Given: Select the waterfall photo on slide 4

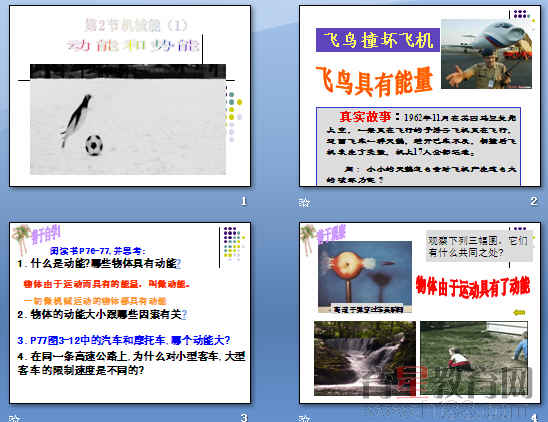Looking at the screenshot, I should click(x=365, y=358).
